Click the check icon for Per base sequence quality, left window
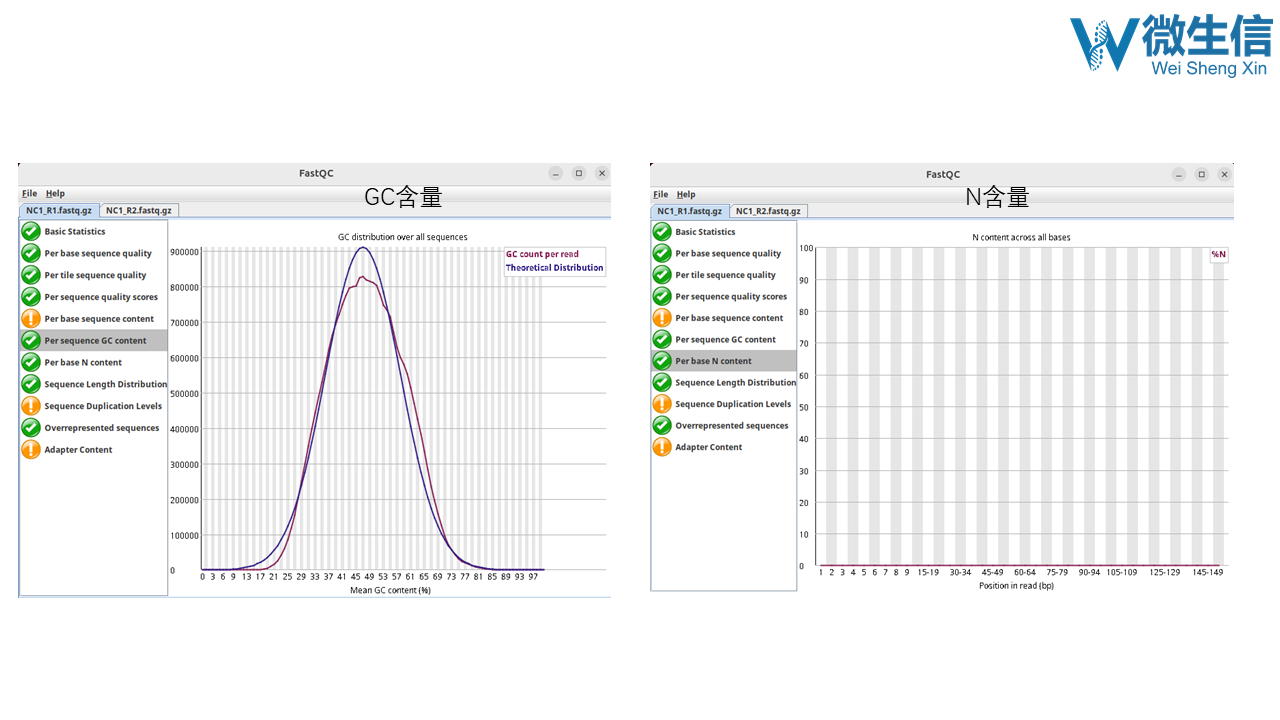 click(31, 254)
